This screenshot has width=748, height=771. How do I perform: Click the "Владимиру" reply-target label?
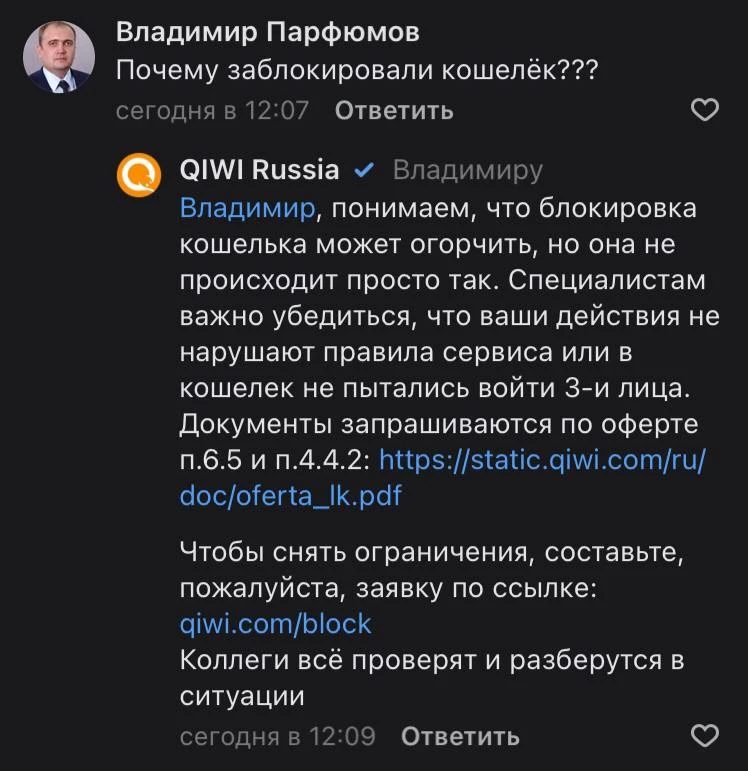467,170
